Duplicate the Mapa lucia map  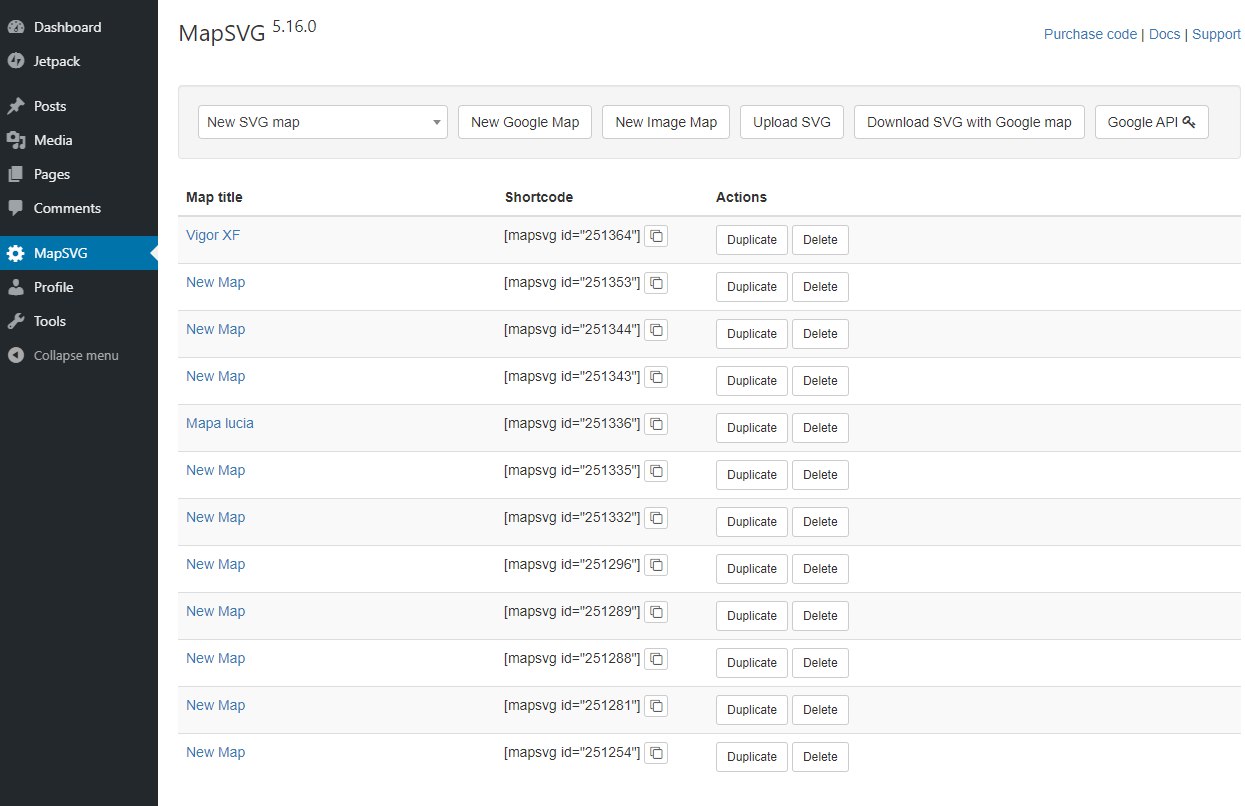point(752,428)
